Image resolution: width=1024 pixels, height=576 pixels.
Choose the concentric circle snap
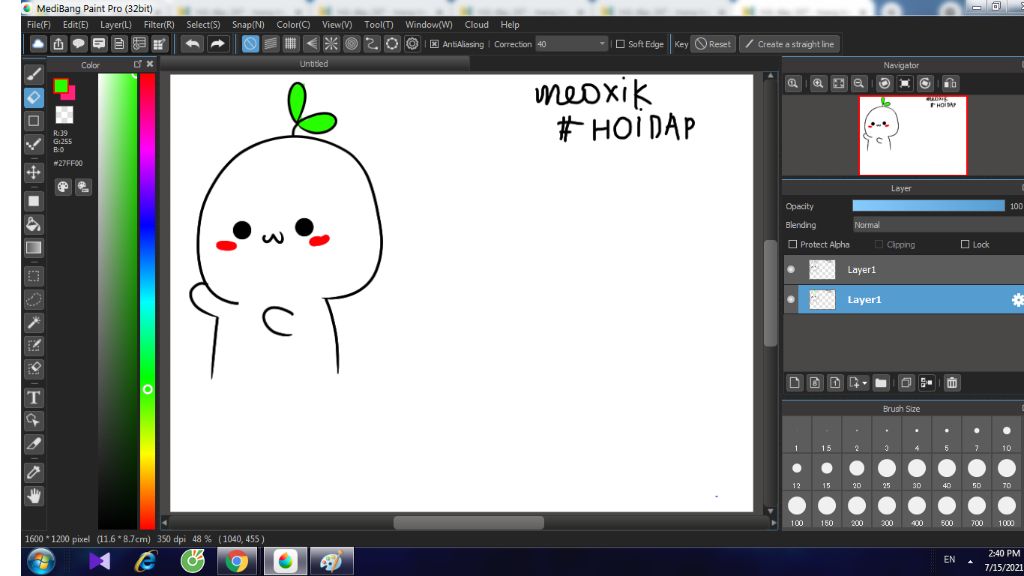(351, 44)
